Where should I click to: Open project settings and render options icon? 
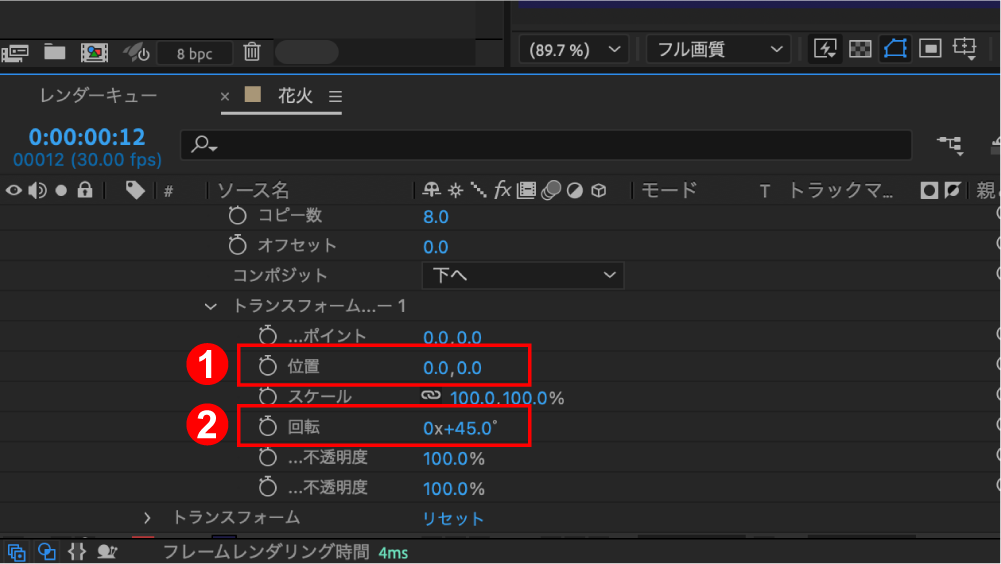136,52
